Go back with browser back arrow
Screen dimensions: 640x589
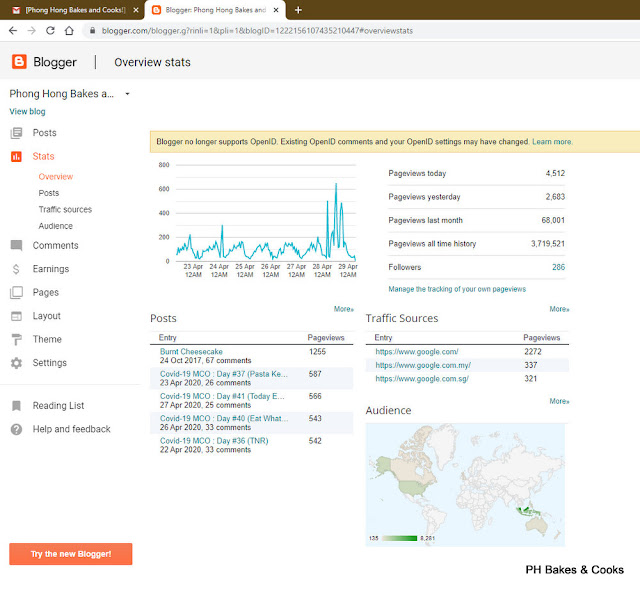(x=13, y=31)
